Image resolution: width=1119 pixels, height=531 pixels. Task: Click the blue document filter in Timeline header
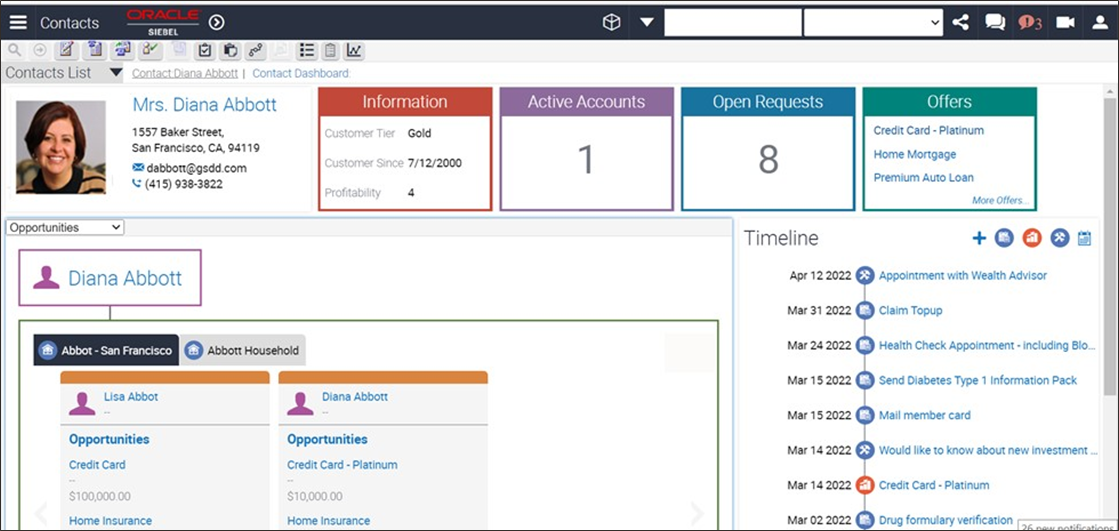(x=1004, y=238)
